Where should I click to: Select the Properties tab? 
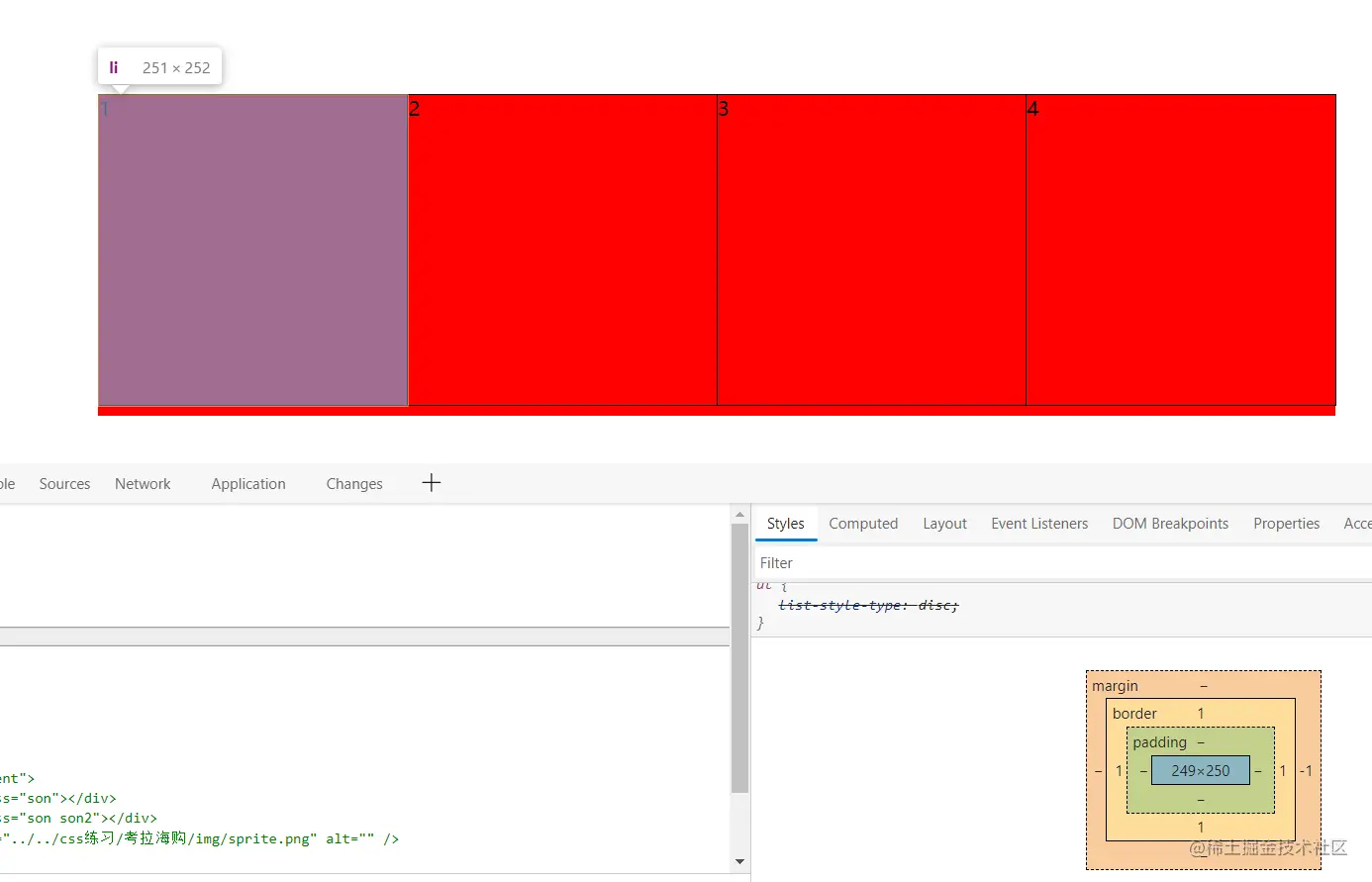tap(1286, 523)
